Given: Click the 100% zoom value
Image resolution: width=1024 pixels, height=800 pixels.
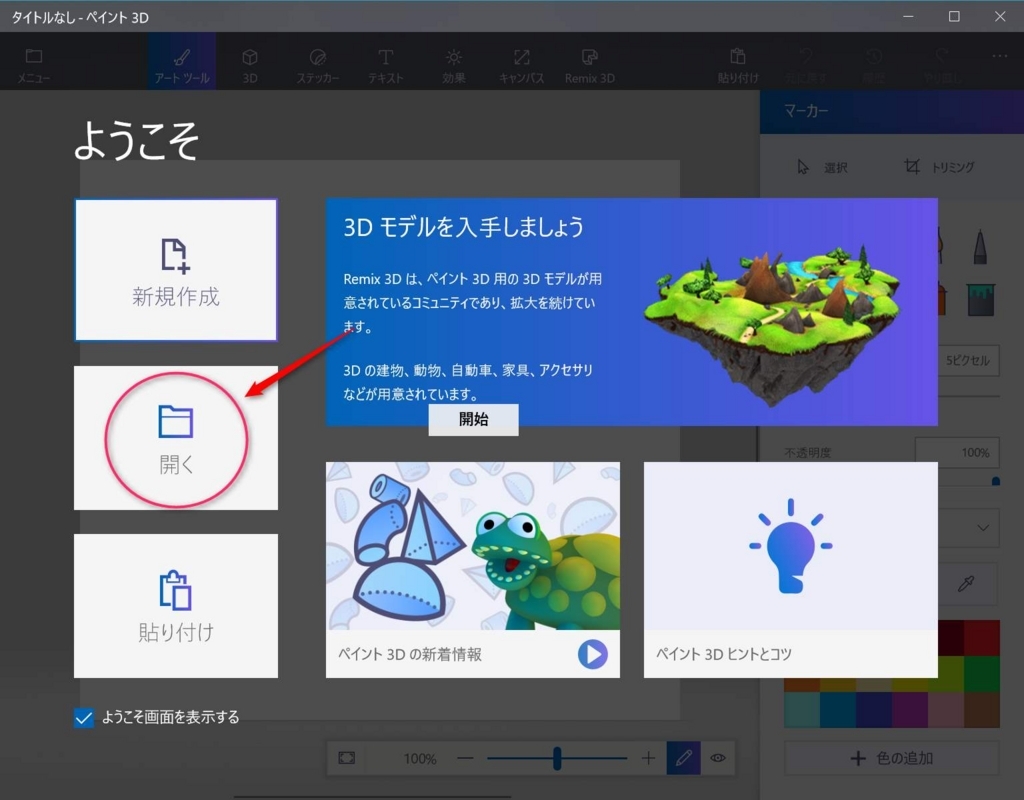Looking at the screenshot, I should pos(420,758).
